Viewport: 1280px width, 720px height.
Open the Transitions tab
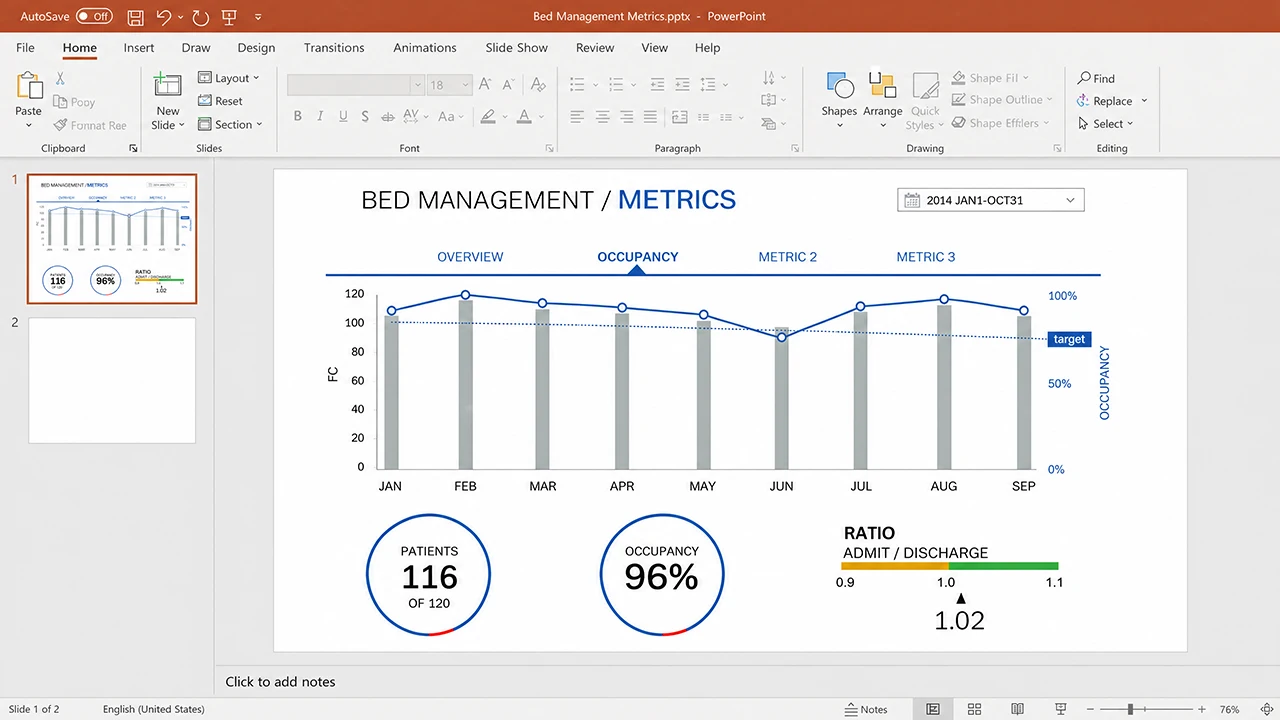pyautogui.click(x=334, y=47)
